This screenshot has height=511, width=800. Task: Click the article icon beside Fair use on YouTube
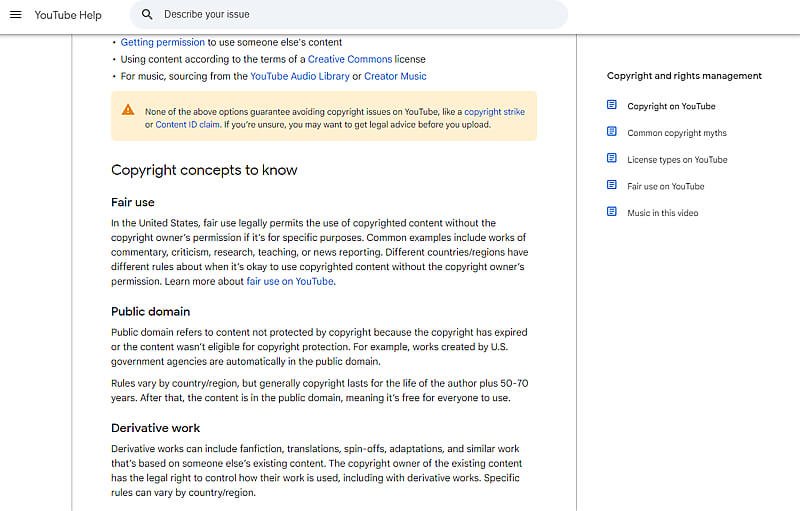[x=612, y=185]
